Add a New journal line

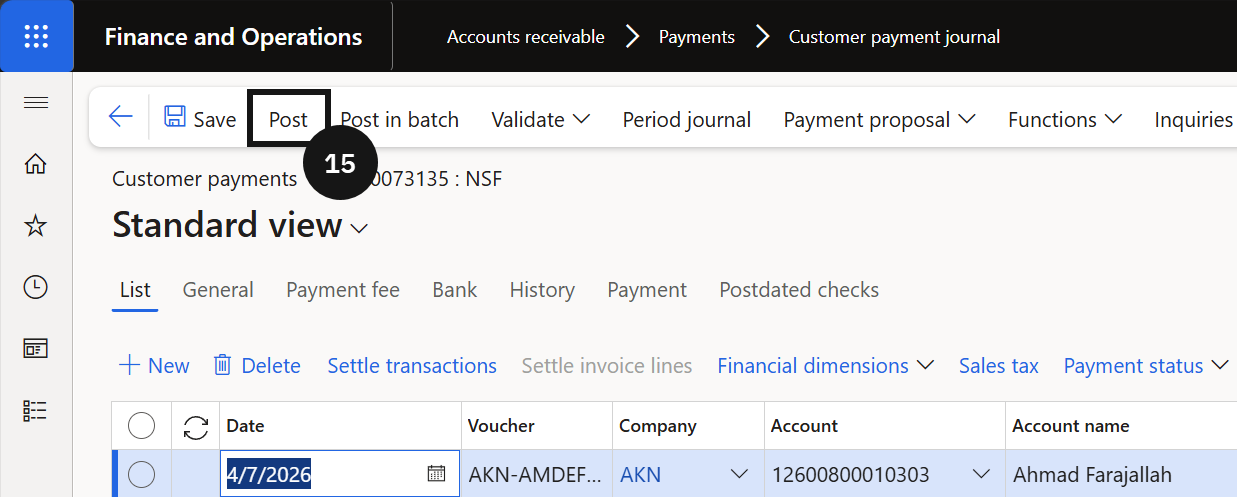(154, 366)
